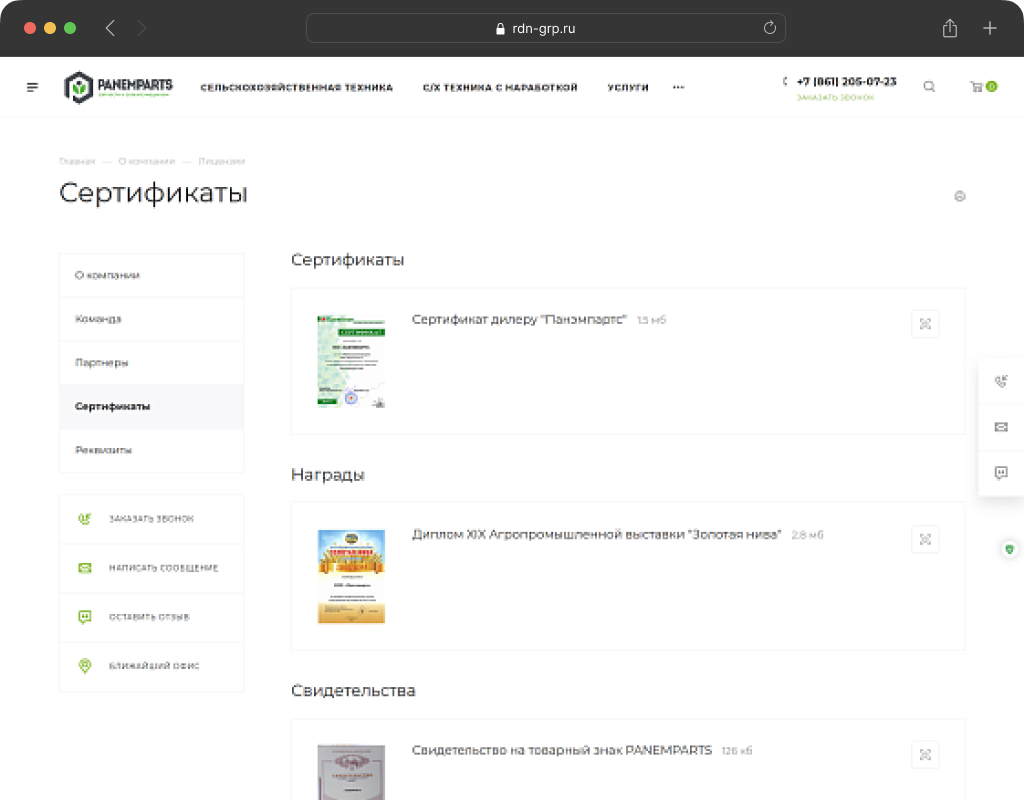Reload the page in Safari

(769, 28)
